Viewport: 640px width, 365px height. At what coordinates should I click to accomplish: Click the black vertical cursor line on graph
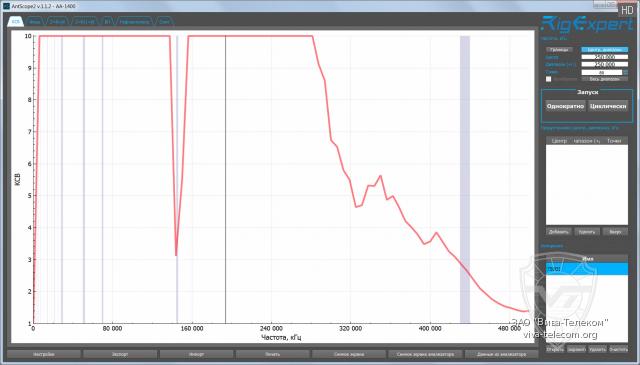point(225,180)
